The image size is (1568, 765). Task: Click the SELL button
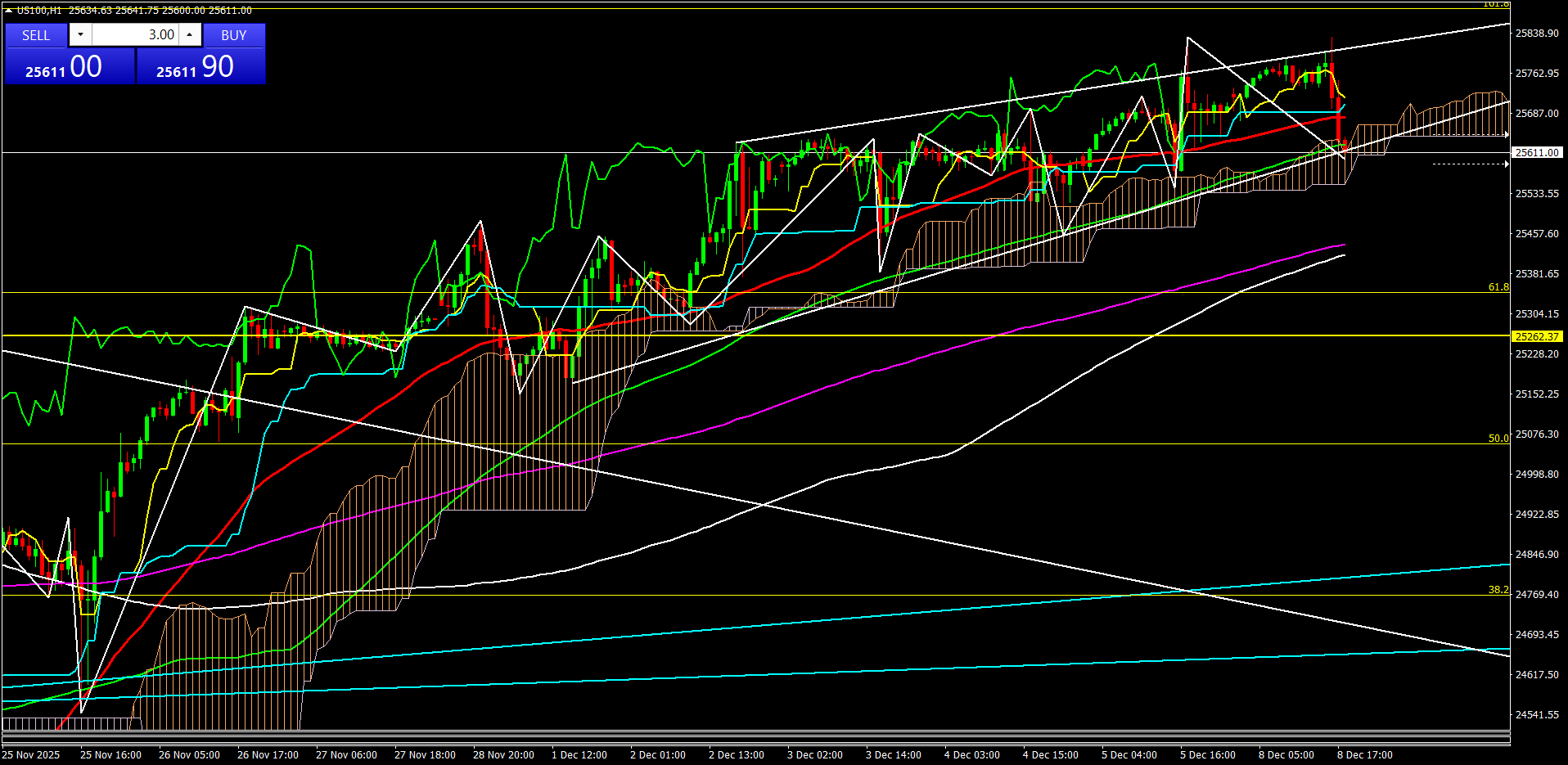(x=36, y=35)
